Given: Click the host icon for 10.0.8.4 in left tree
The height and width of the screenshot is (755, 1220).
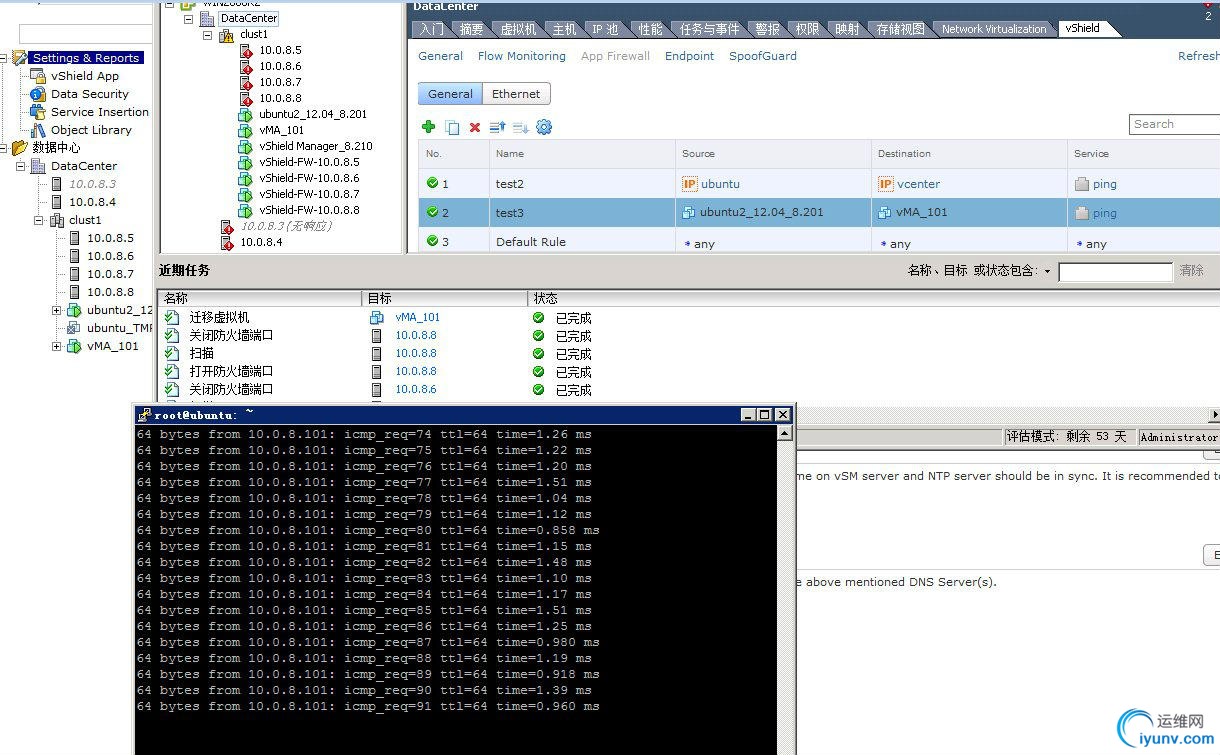Looking at the screenshot, I should point(57,202).
